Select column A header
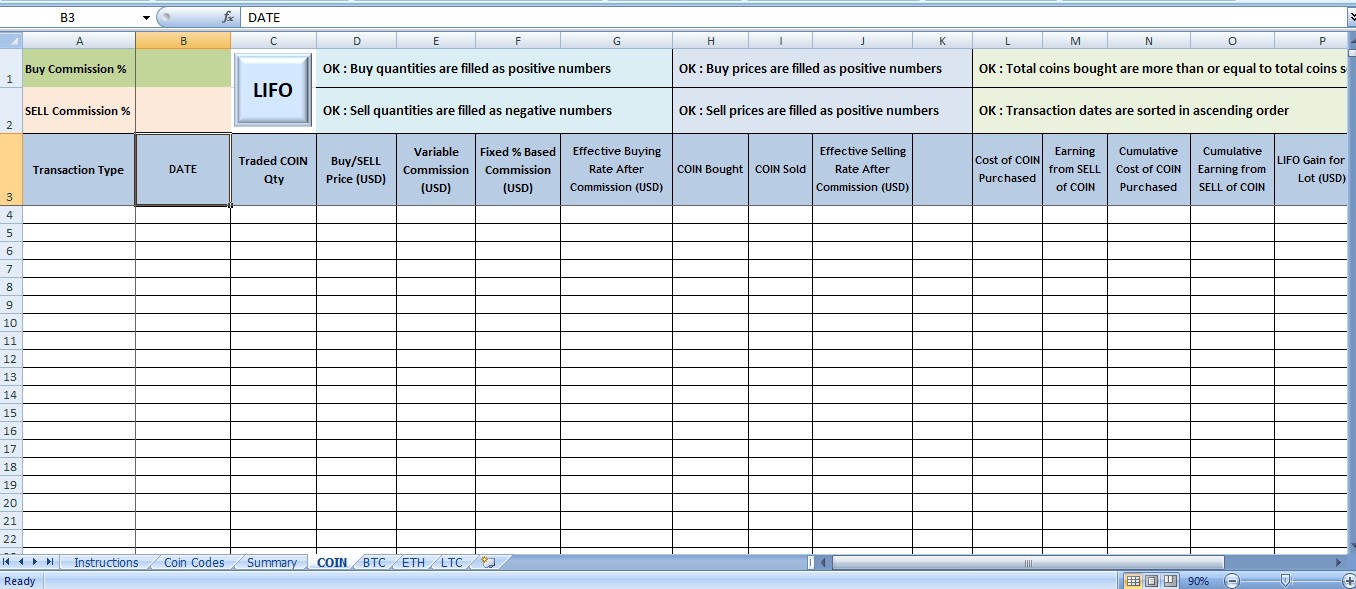The width and height of the screenshot is (1356, 589). 79,41
